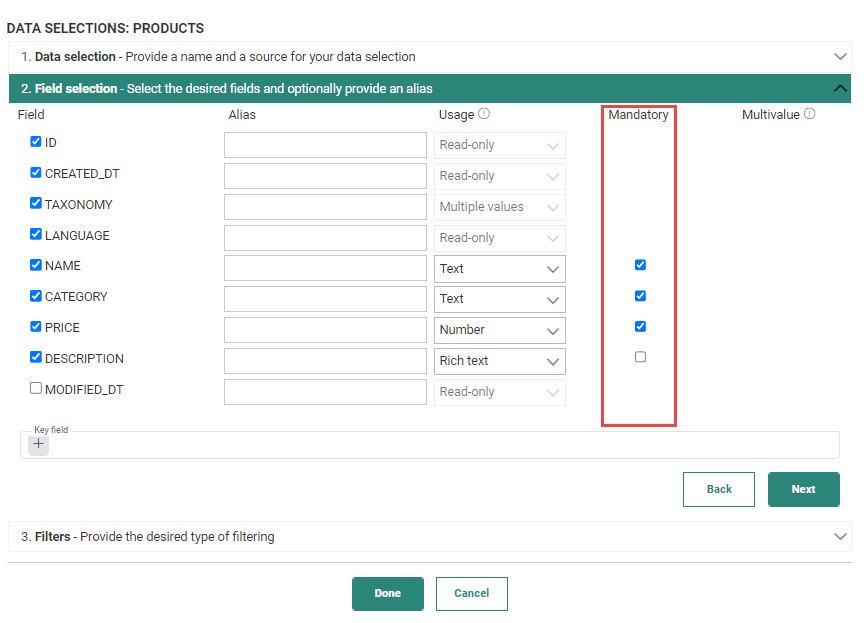This screenshot has width=867, height=623.
Task: Click the alias input for ID
Action: pos(325,145)
